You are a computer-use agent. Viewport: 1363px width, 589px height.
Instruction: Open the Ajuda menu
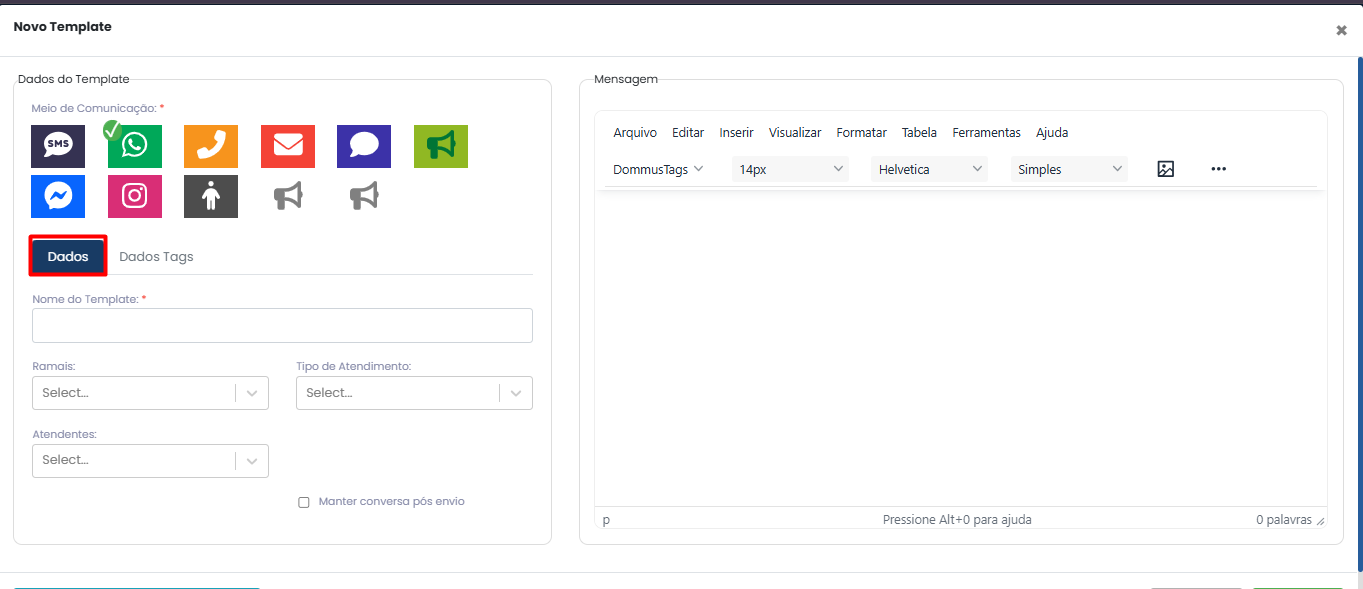click(x=1052, y=132)
